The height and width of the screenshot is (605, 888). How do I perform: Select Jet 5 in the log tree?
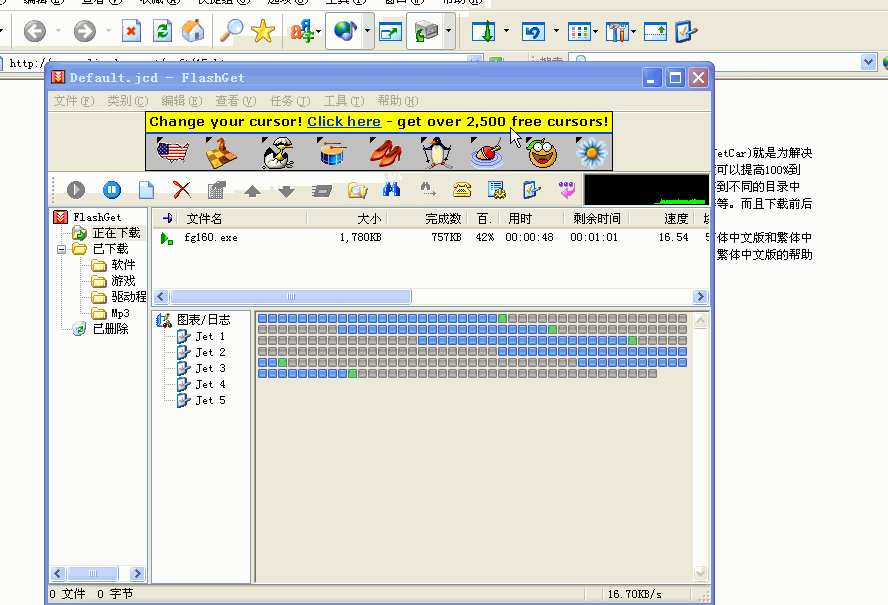click(210, 401)
